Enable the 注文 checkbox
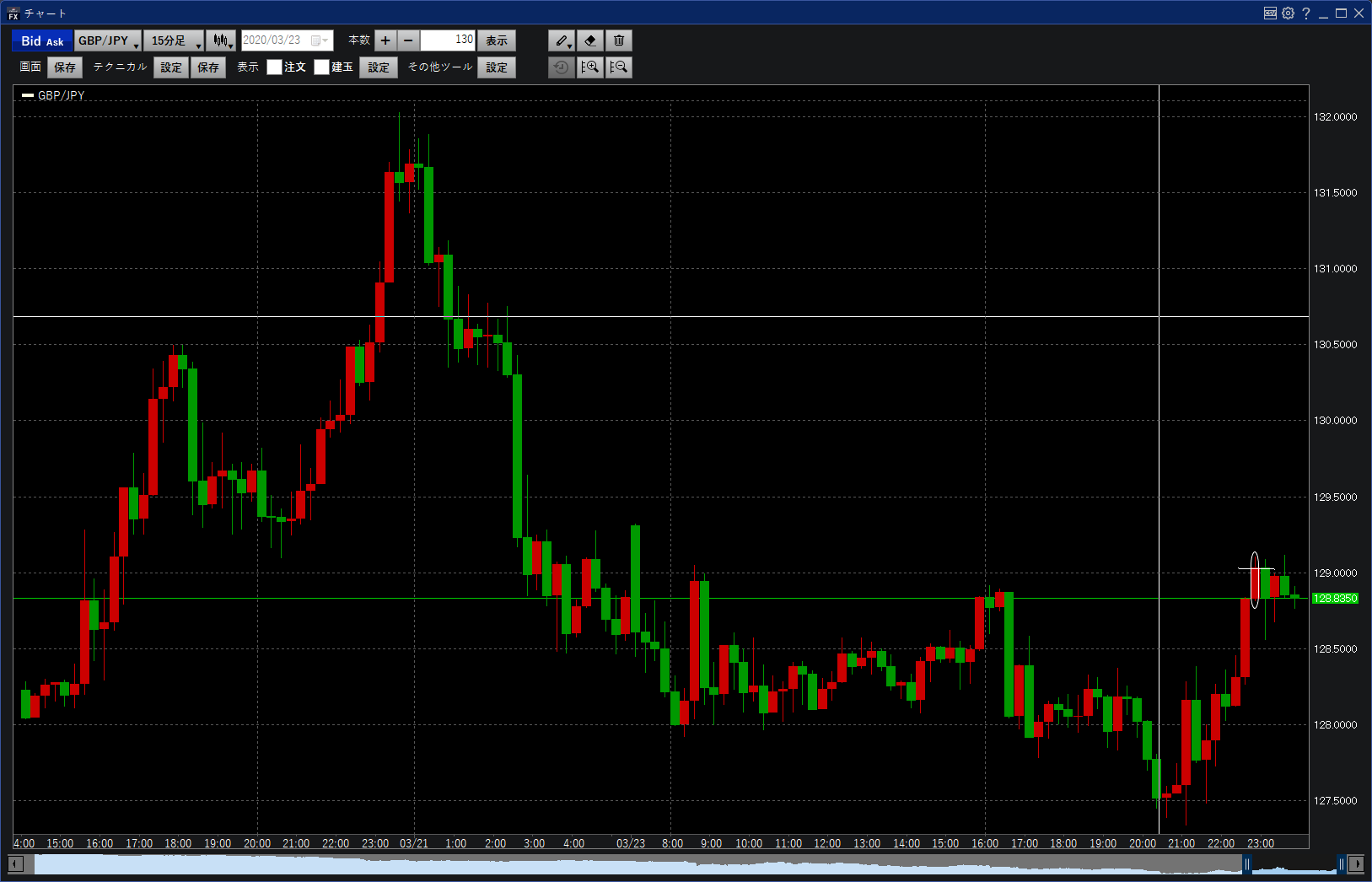The image size is (1372, 882). [274, 67]
